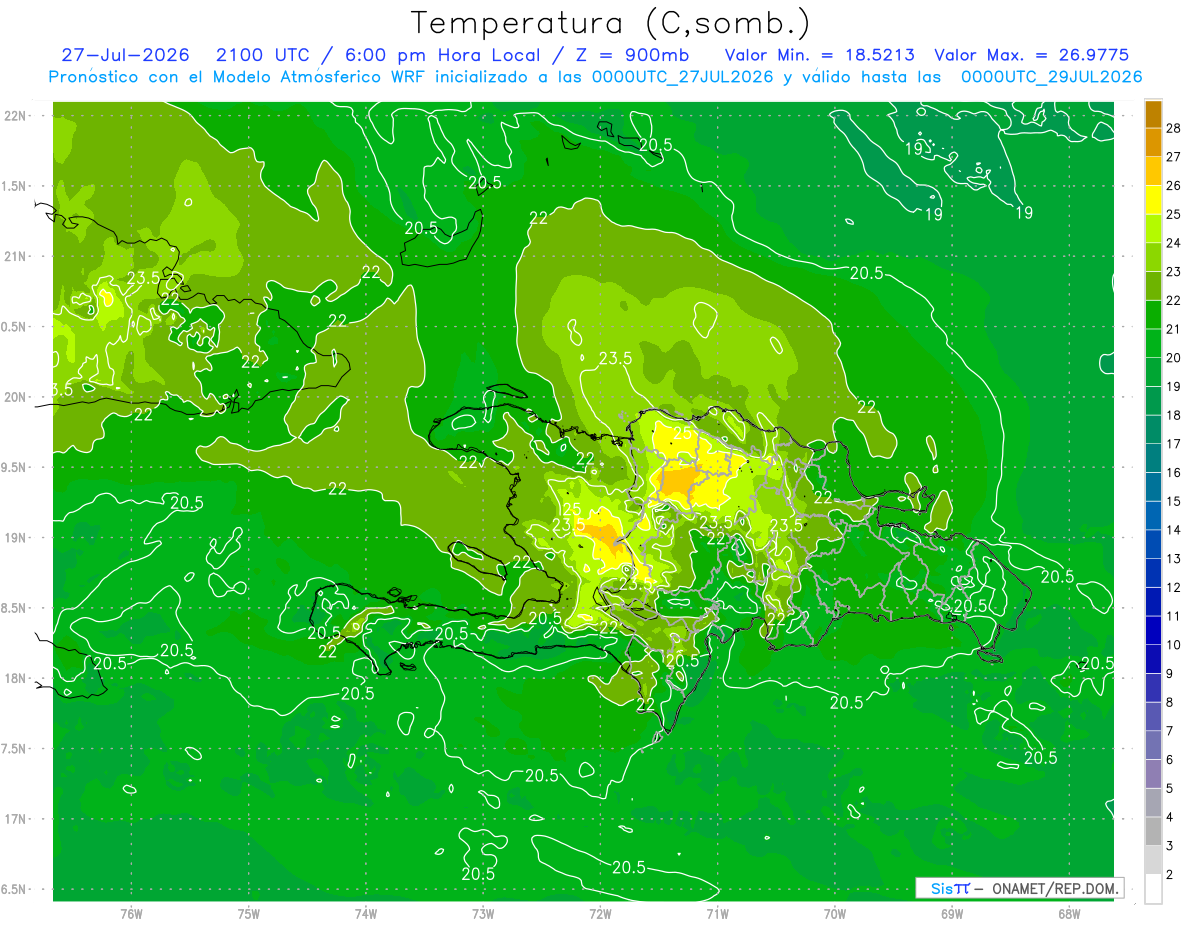Click the "74W" longitude axis label
Viewport: 1200px width, 927px height.
(366, 914)
